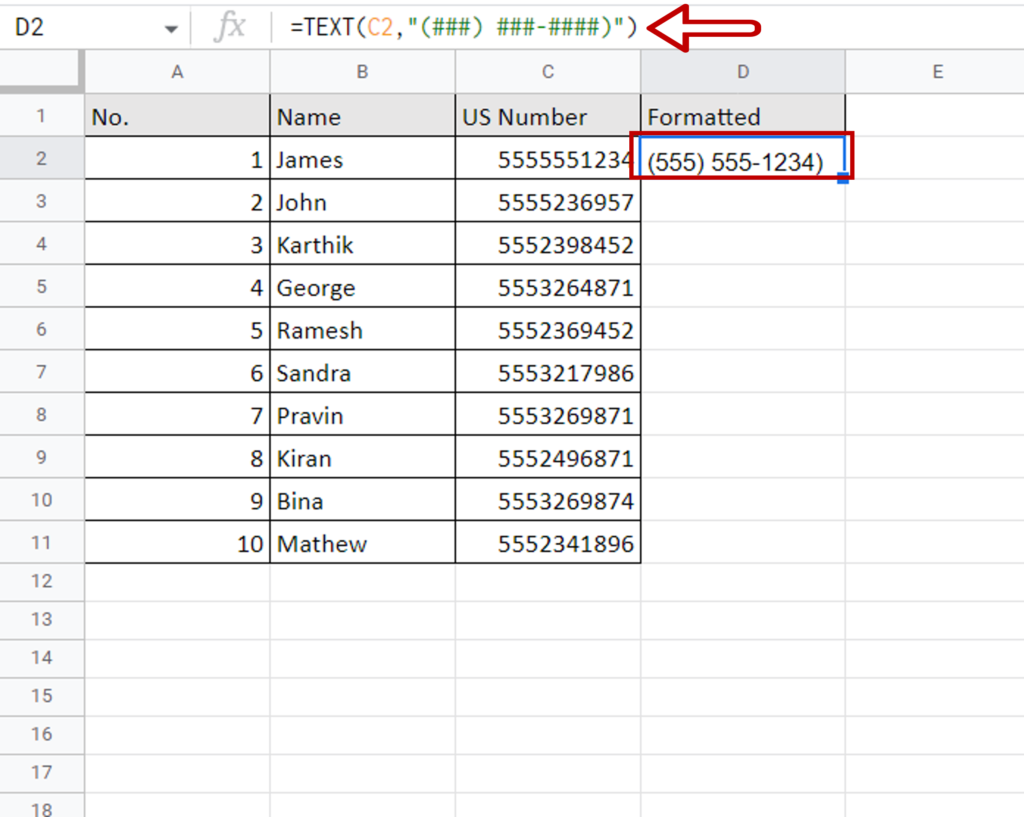The image size is (1024, 817).
Task: Select column C header
Action: [548, 72]
